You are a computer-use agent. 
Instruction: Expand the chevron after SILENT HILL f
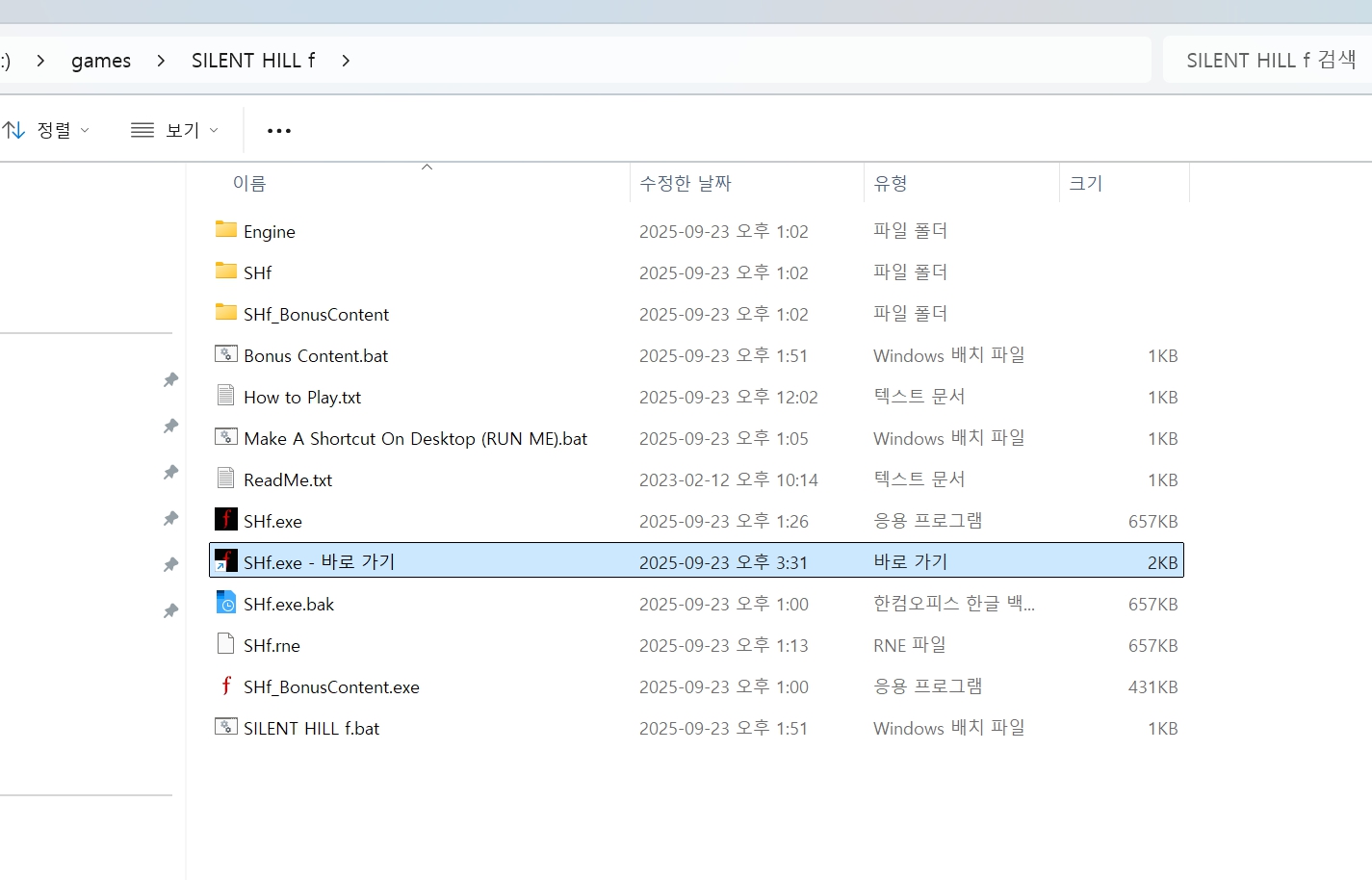click(346, 61)
